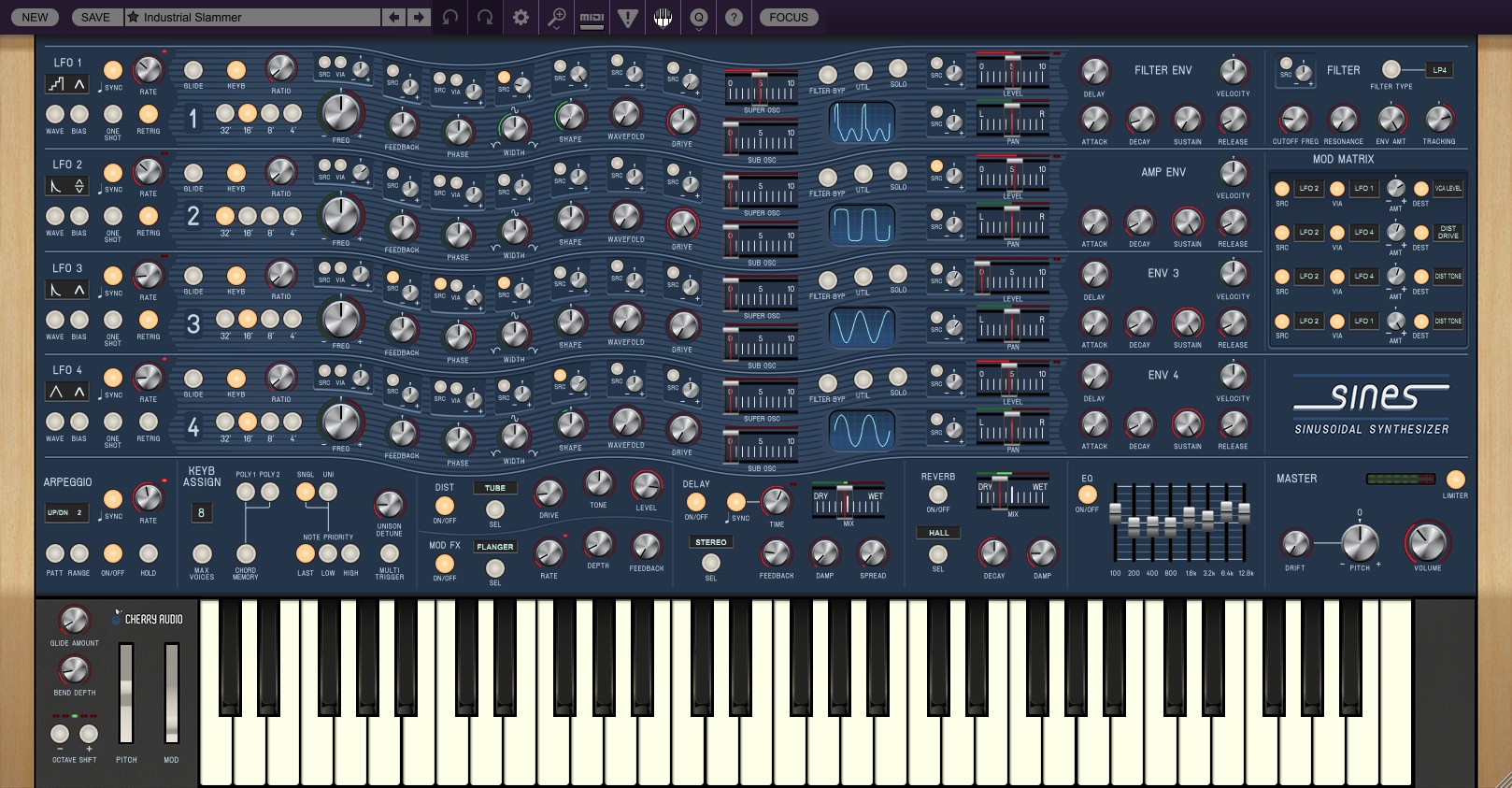Enable LFO 1 Sync button

pos(112,70)
